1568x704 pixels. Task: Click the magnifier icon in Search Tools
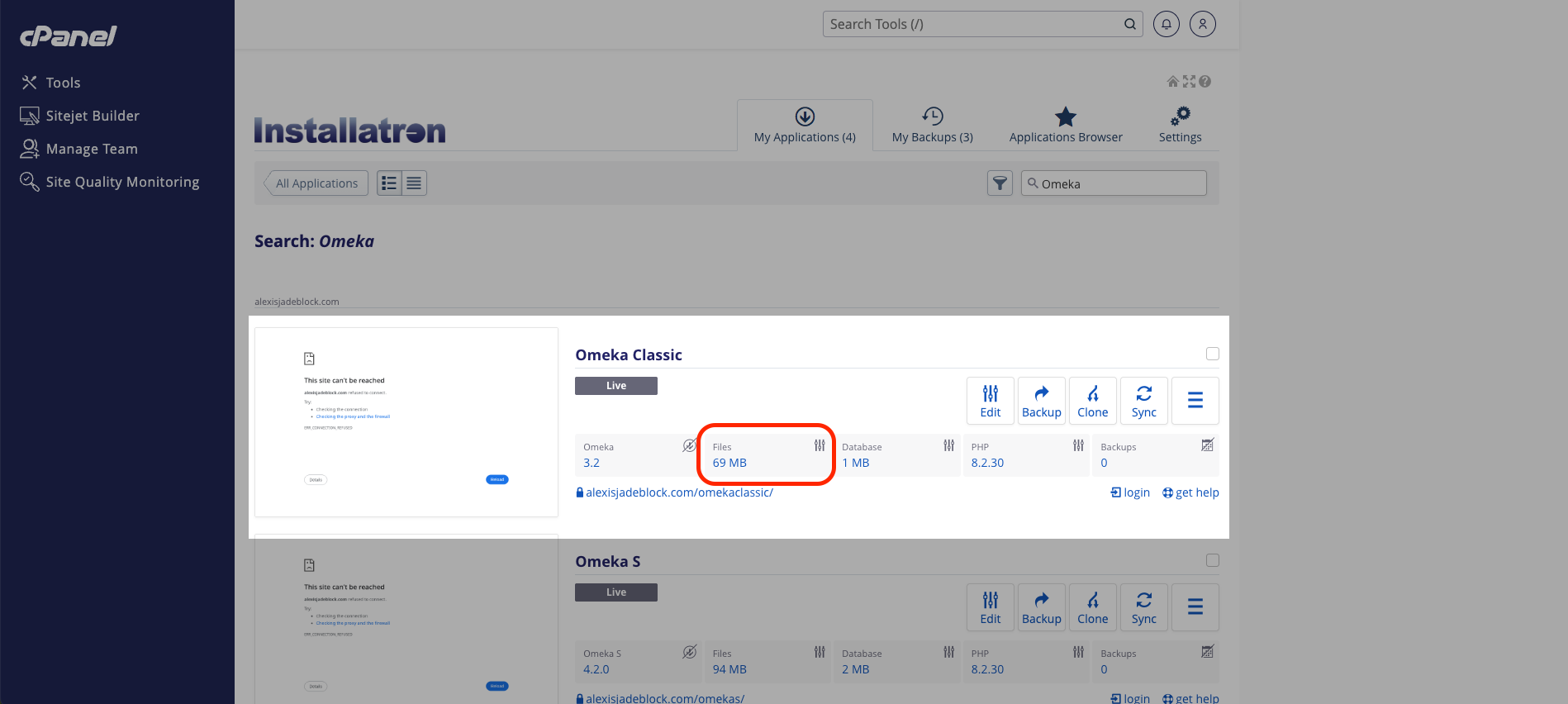pyautogui.click(x=1130, y=24)
